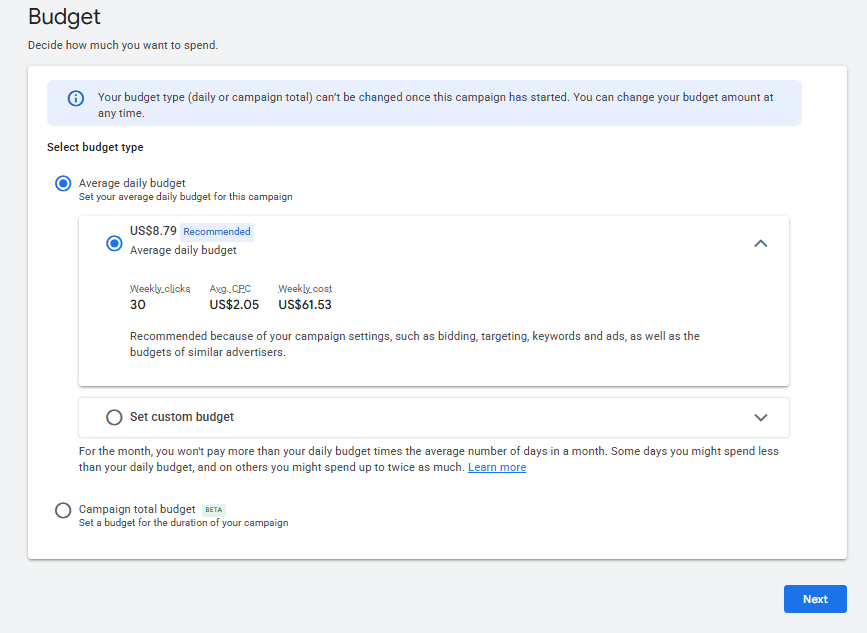The width and height of the screenshot is (867, 633).
Task: Click the Campaign total budget label text
Action: (x=137, y=509)
